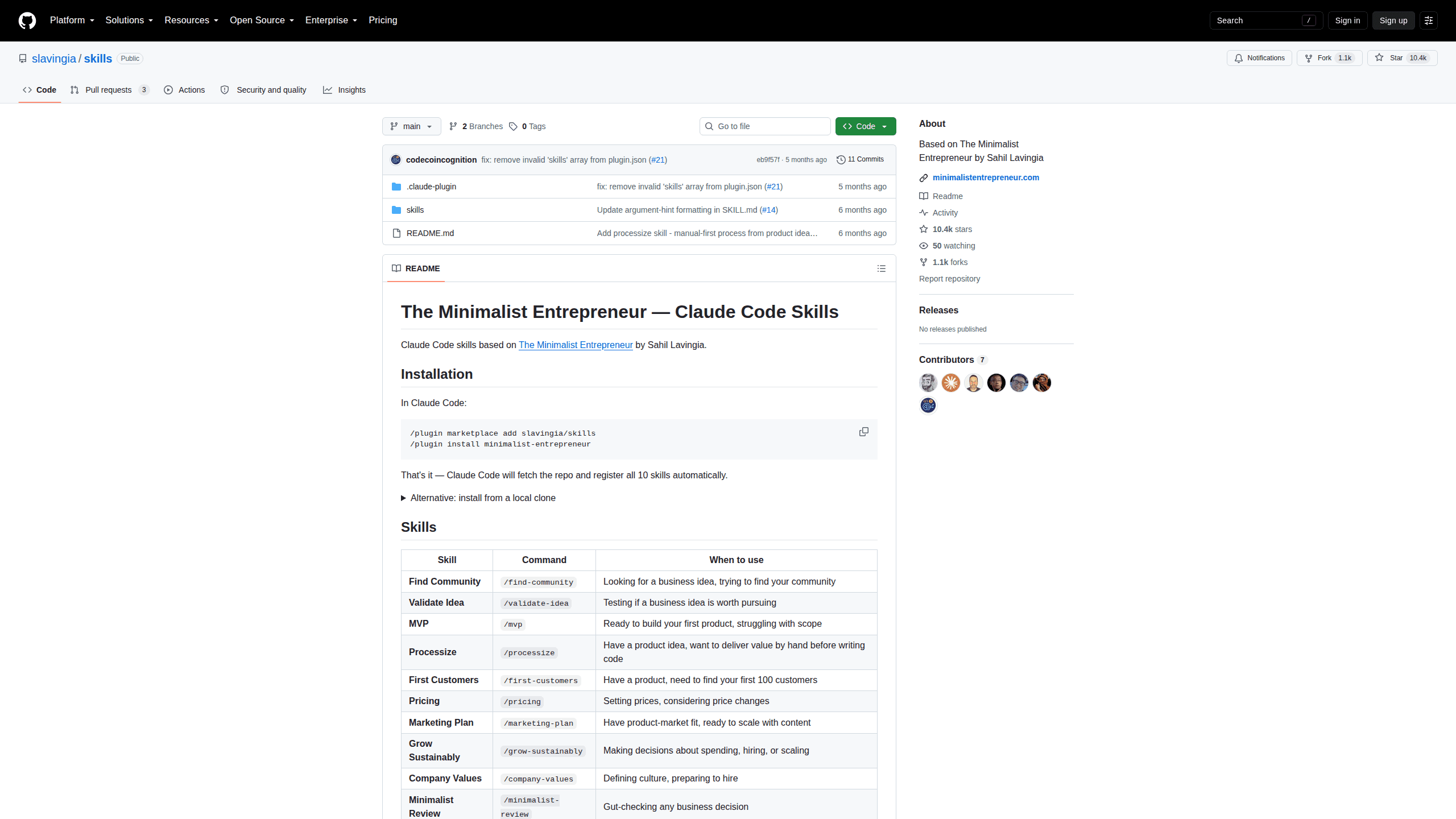This screenshot has width=1456, height=819.
Task: View the 50 watching list
Action: [x=947, y=246]
